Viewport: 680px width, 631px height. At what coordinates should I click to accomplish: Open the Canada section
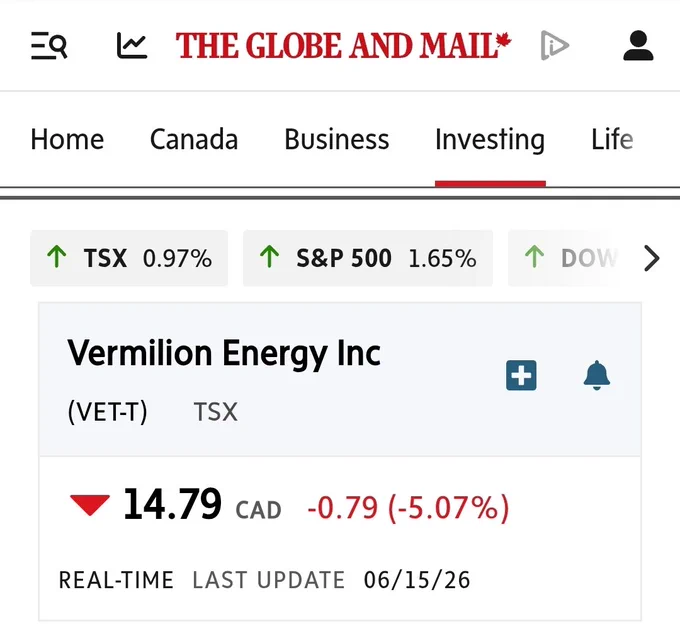click(x=194, y=140)
